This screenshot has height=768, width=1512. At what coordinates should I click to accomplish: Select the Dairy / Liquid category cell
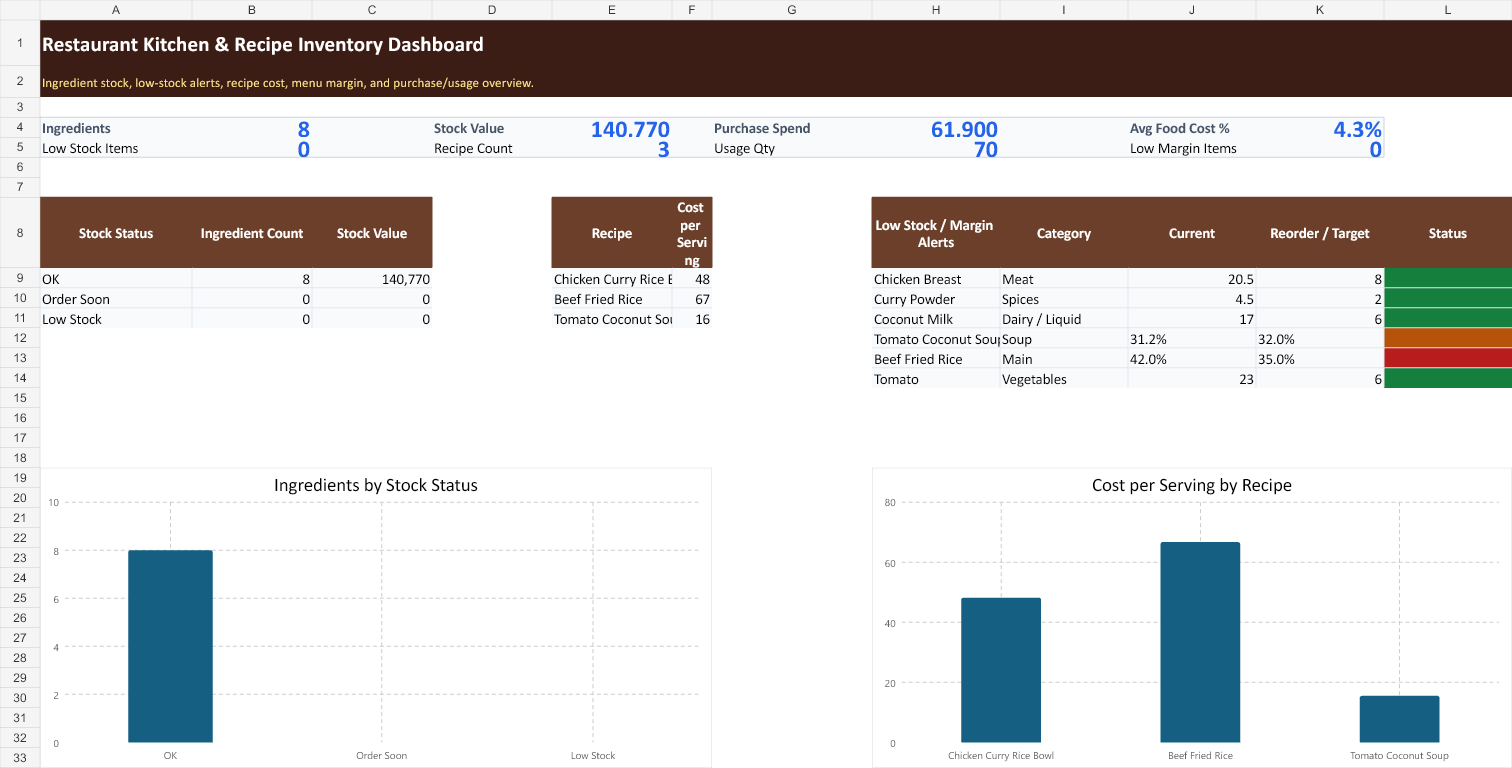pos(1064,319)
